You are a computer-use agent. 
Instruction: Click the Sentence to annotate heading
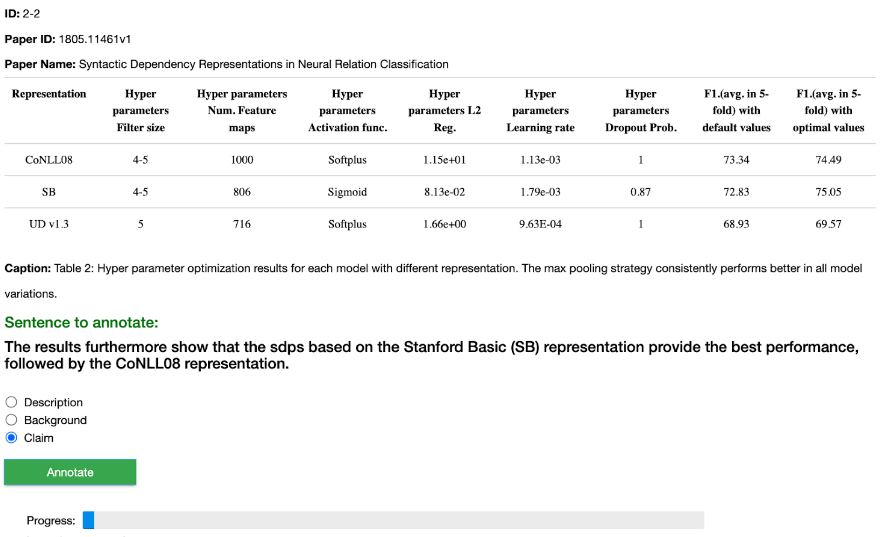[81, 322]
